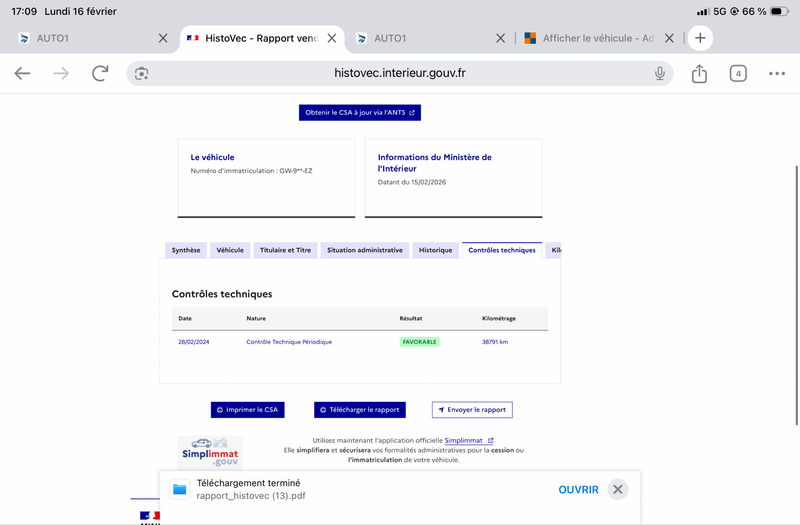Image resolution: width=800 pixels, height=525 pixels.
Task: Go to the Historique tab
Action: [x=435, y=250]
